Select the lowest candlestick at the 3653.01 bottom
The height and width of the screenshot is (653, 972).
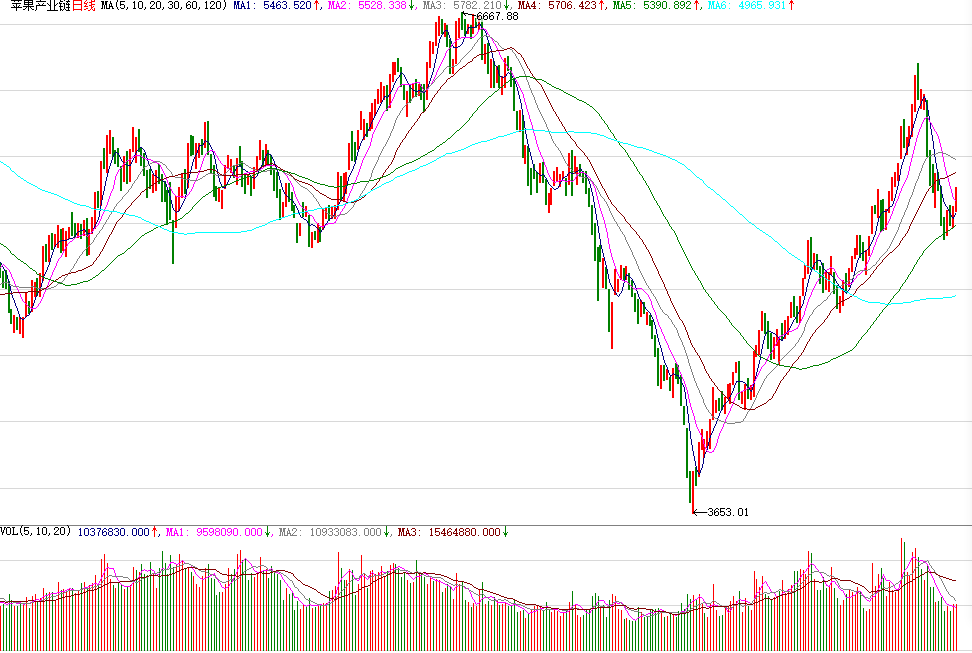pos(692,490)
